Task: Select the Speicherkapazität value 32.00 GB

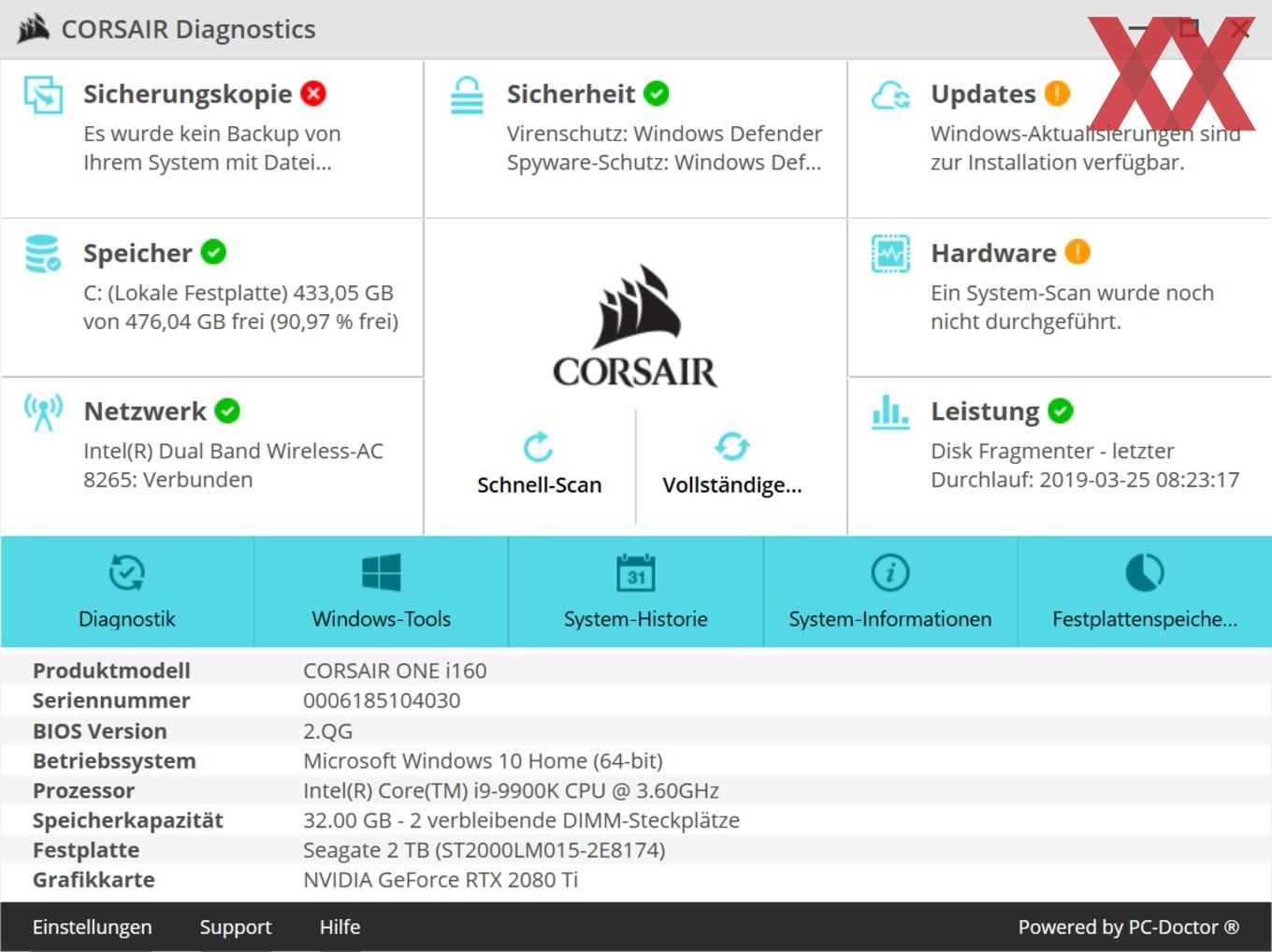Action: (521, 821)
